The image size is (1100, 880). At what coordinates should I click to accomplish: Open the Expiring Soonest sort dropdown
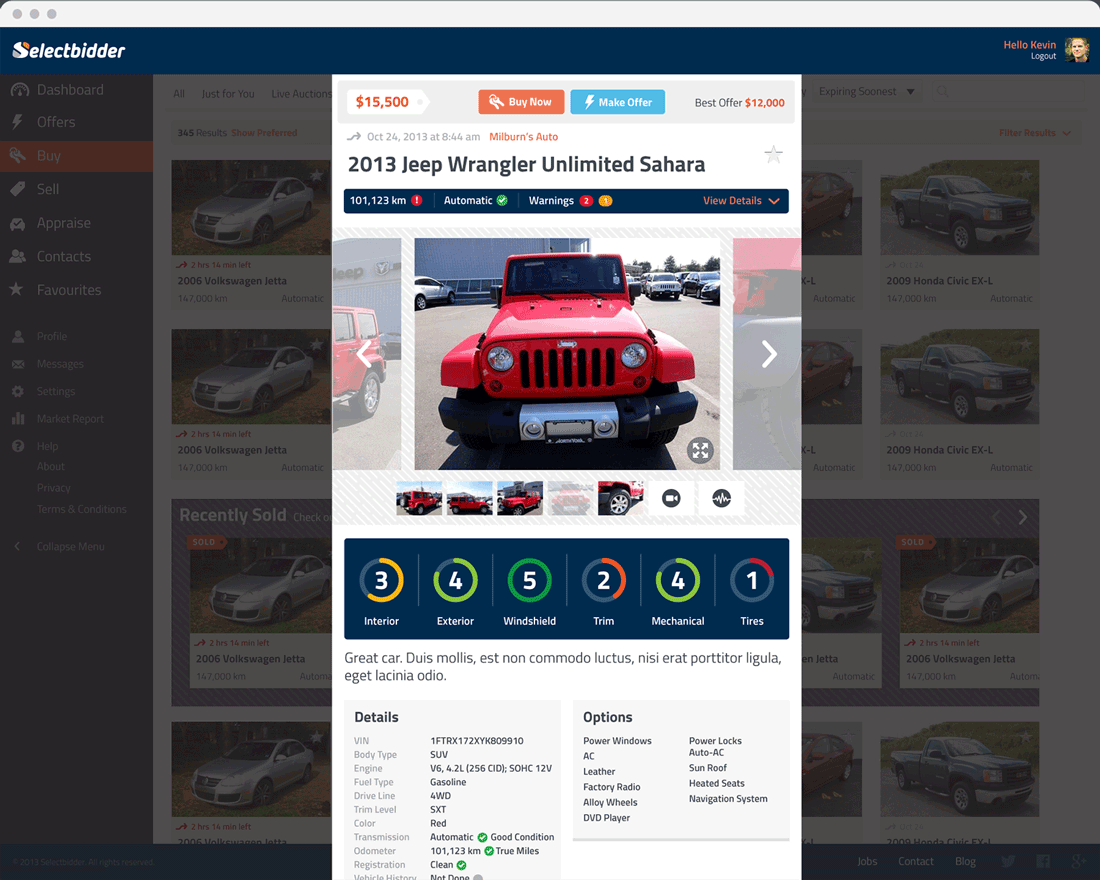tap(866, 91)
